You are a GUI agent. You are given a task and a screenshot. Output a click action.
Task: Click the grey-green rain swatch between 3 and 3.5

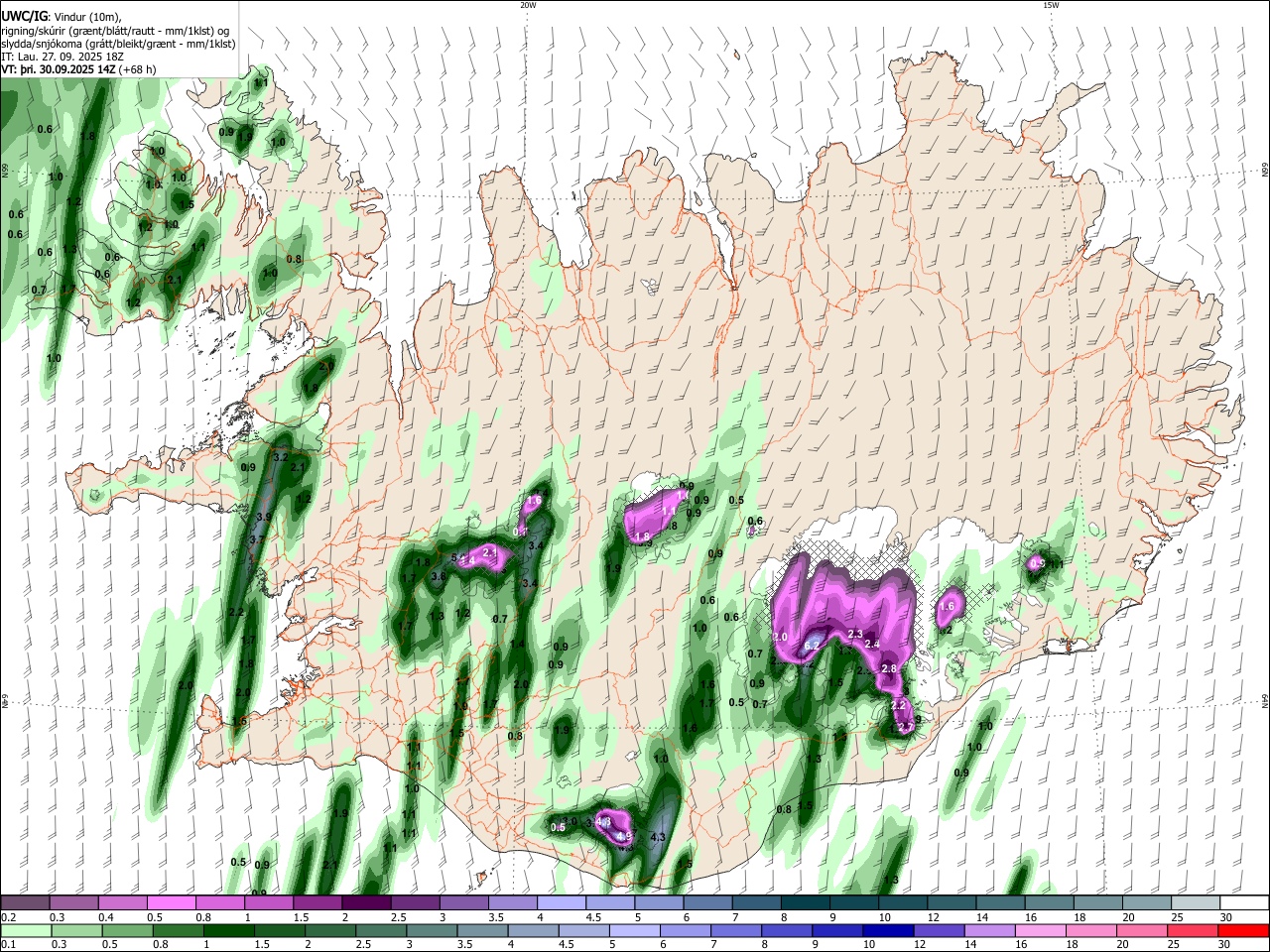click(431, 930)
